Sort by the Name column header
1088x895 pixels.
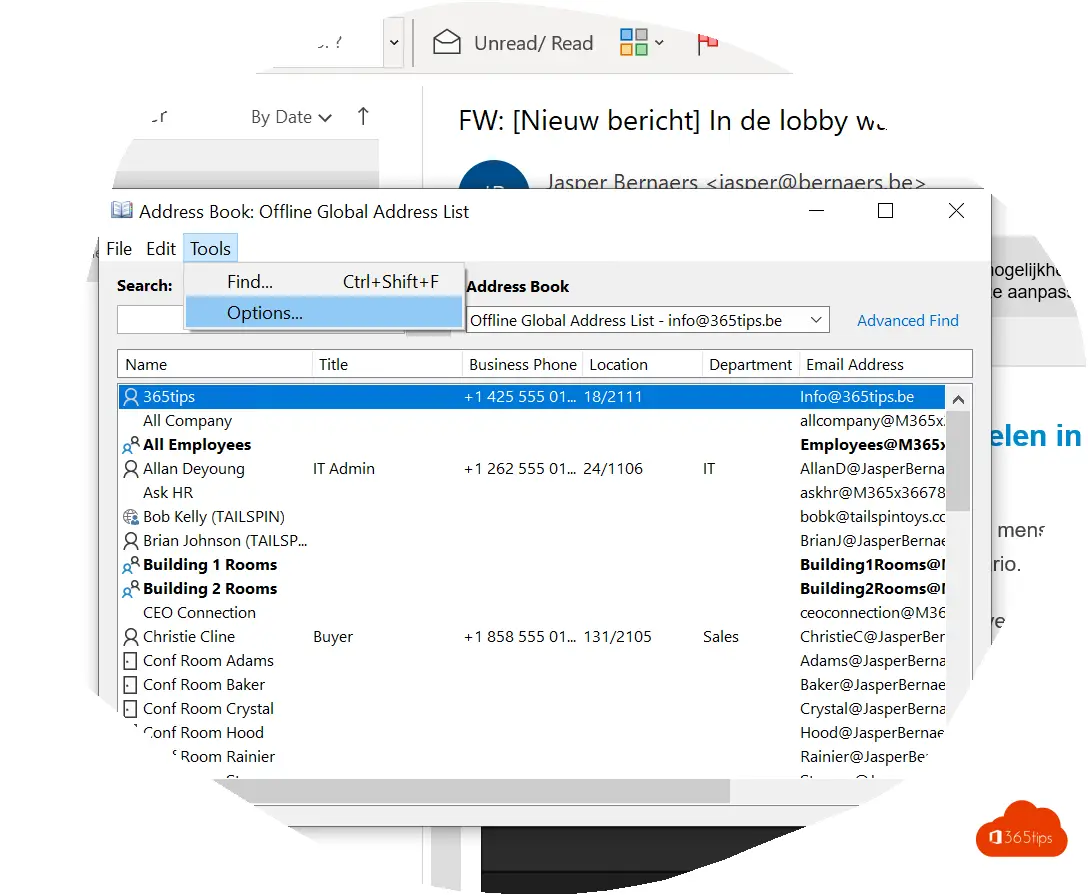[x=215, y=364]
